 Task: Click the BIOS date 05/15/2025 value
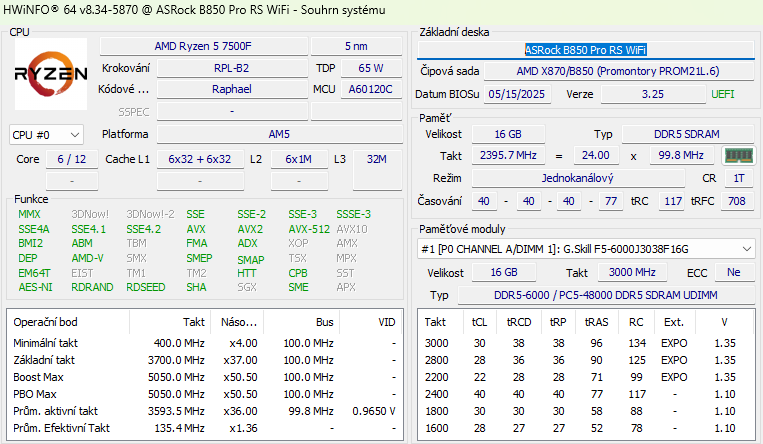point(517,94)
